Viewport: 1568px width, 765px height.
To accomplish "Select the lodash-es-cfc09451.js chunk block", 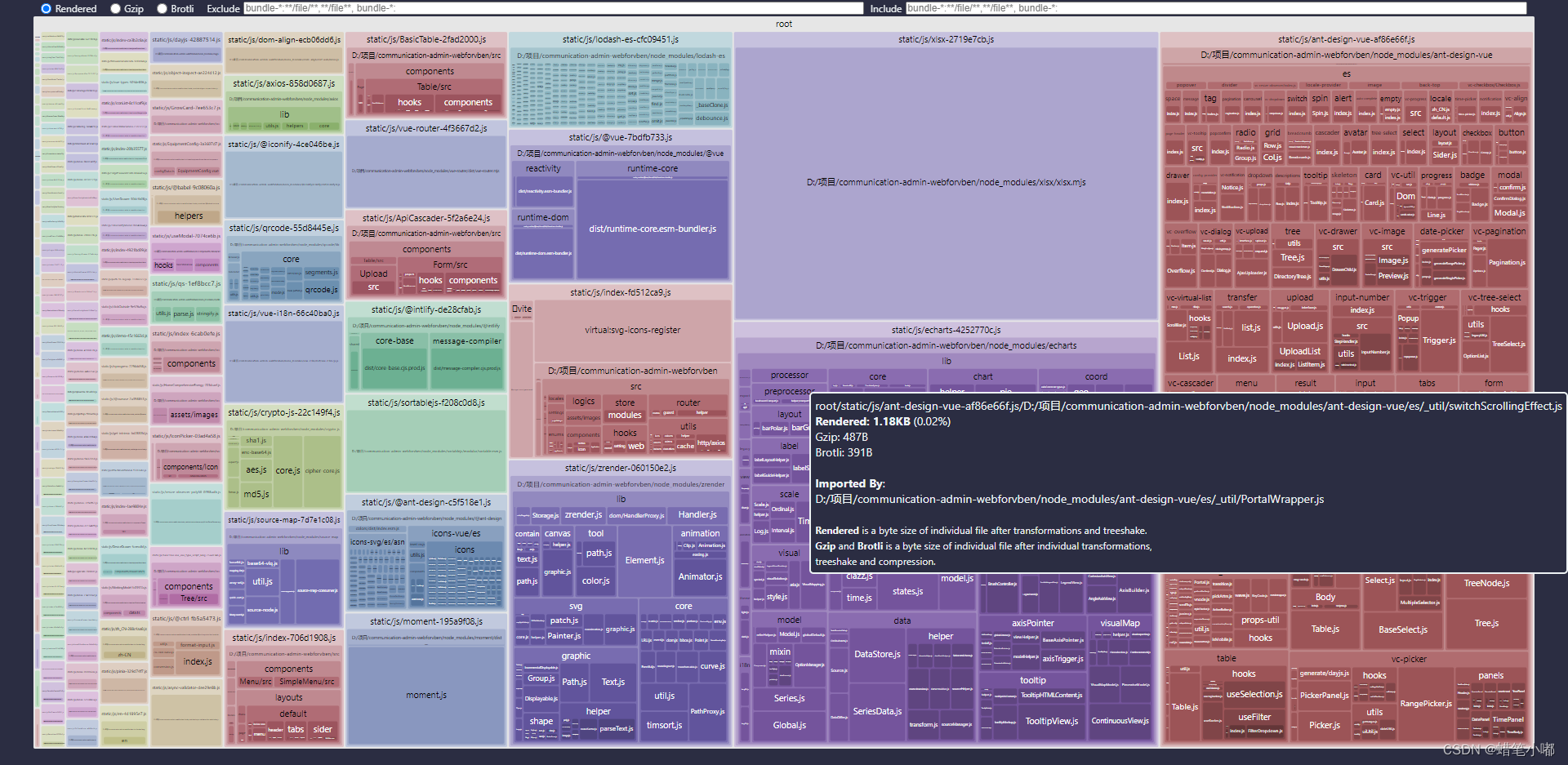I will tap(621, 38).
